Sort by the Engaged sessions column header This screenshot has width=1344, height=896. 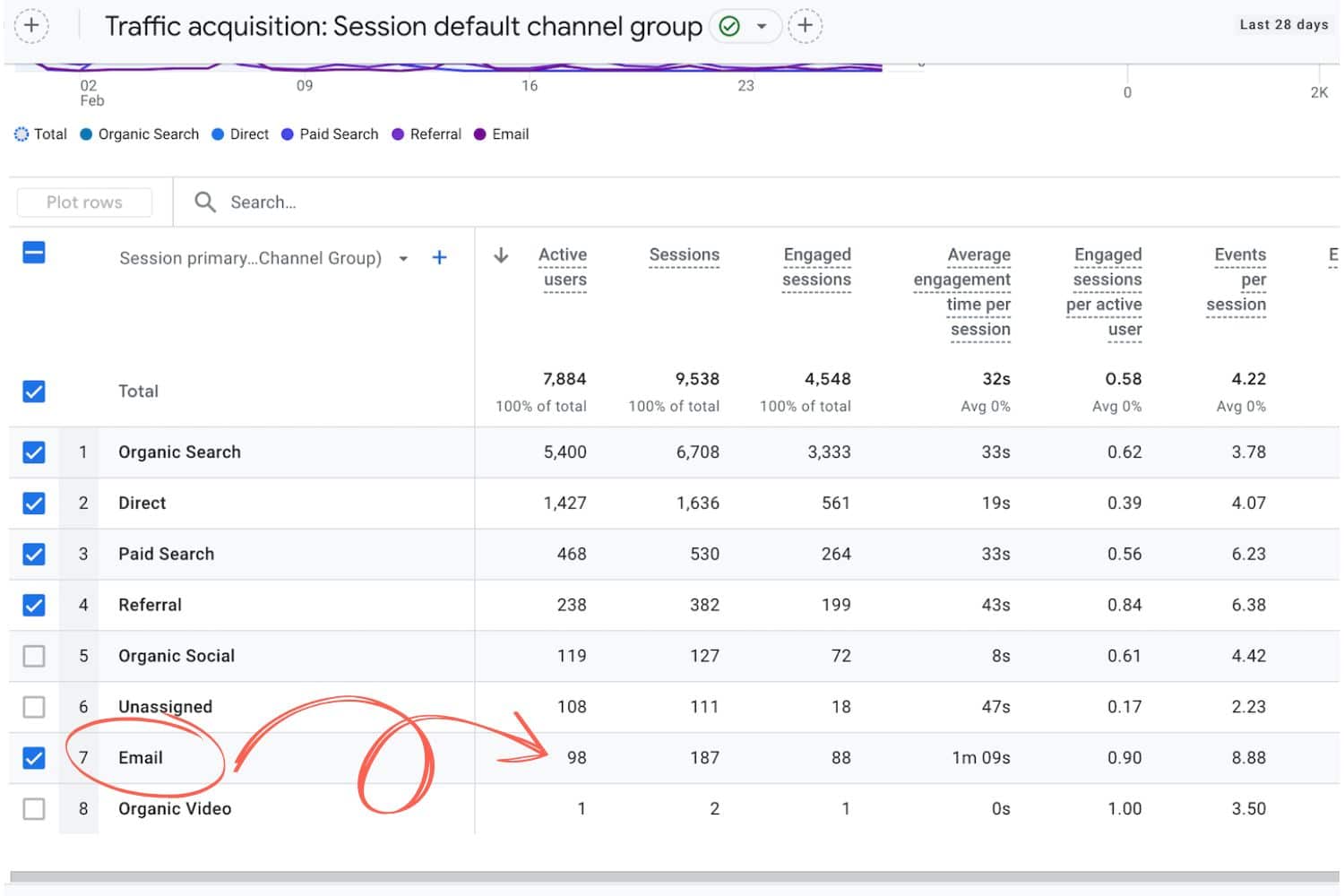(x=816, y=267)
